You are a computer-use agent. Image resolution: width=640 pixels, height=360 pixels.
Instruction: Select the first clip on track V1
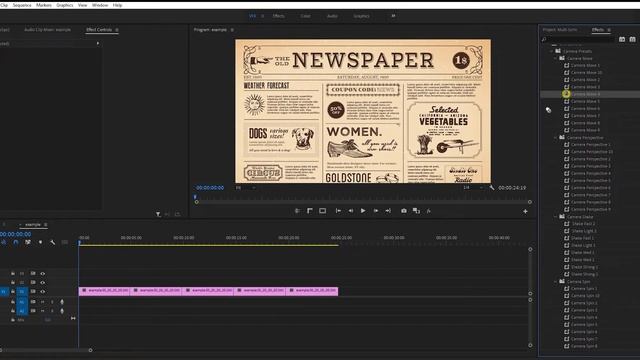[x=104, y=291]
